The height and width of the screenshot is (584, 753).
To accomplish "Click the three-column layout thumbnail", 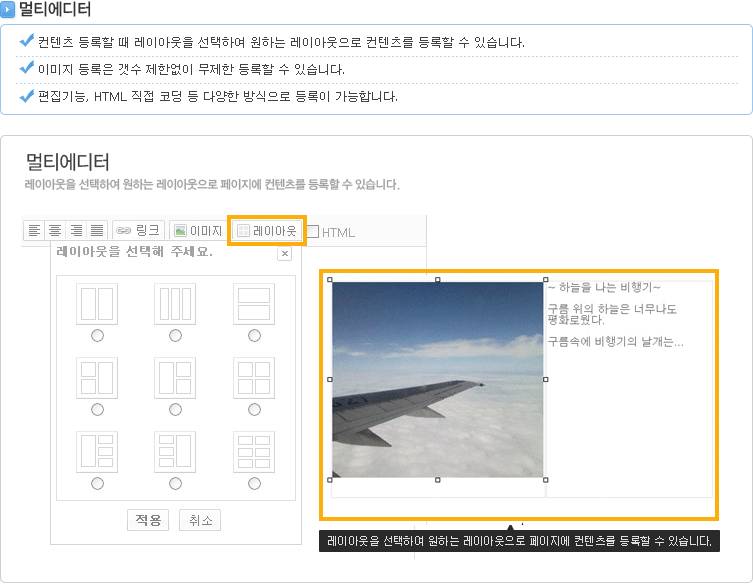I will (x=175, y=304).
